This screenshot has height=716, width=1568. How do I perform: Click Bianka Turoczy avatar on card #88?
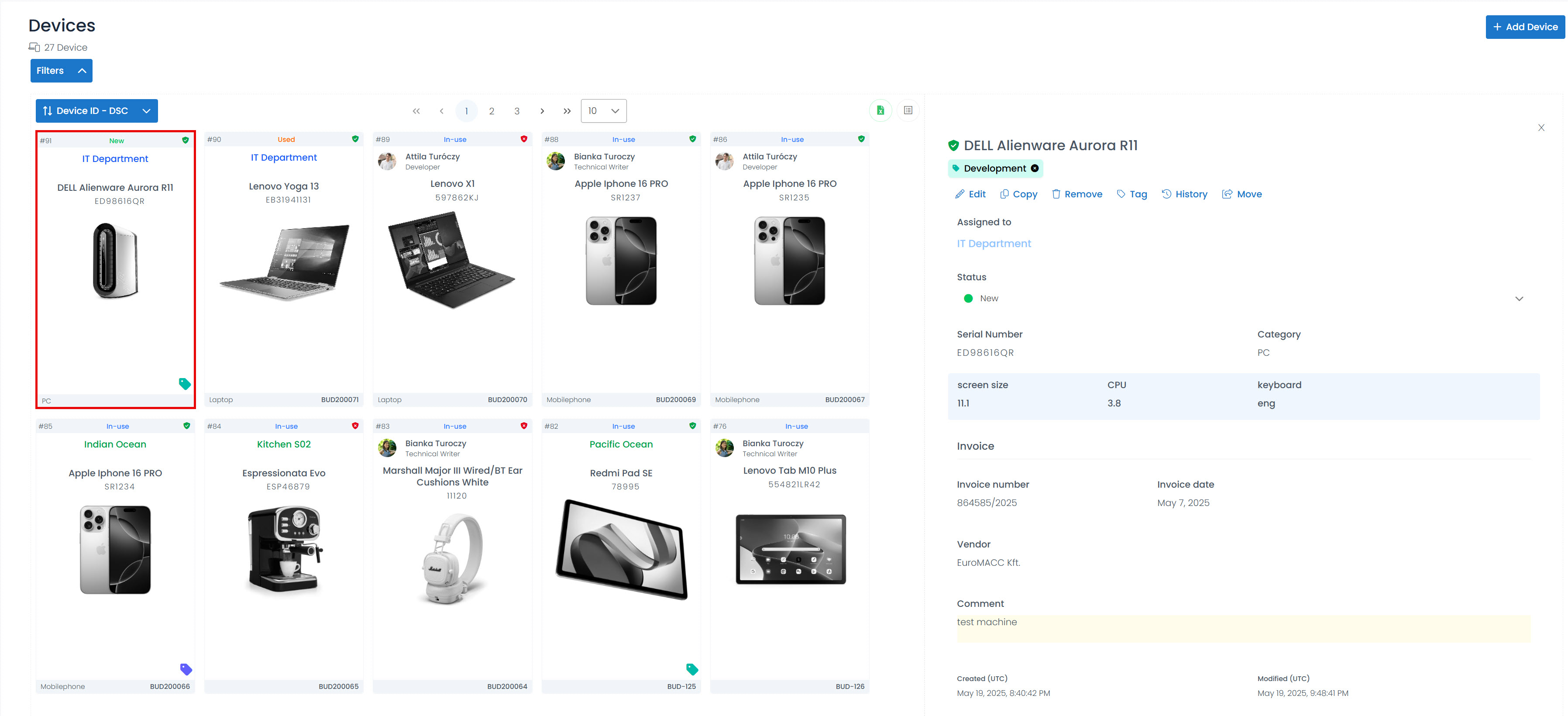pyautogui.click(x=555, y=162)
